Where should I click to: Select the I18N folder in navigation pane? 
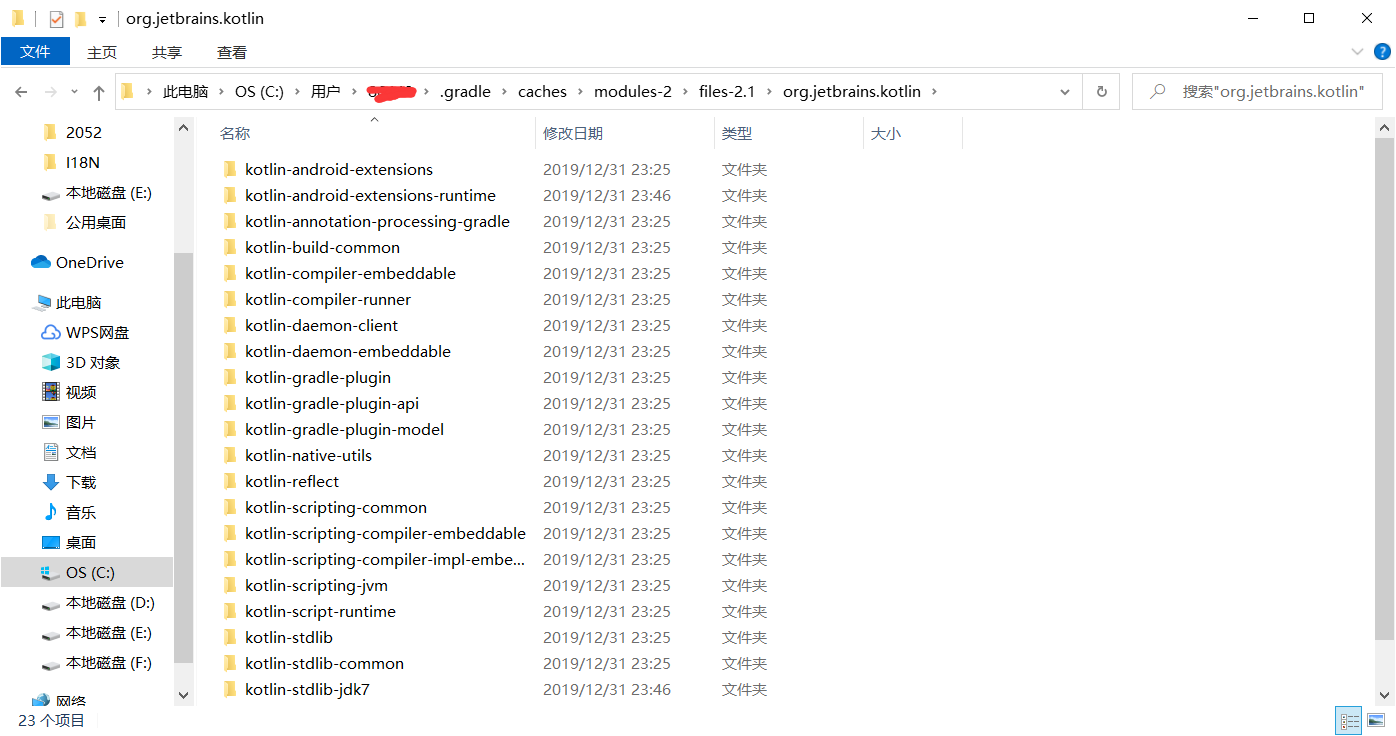(83, 162)
